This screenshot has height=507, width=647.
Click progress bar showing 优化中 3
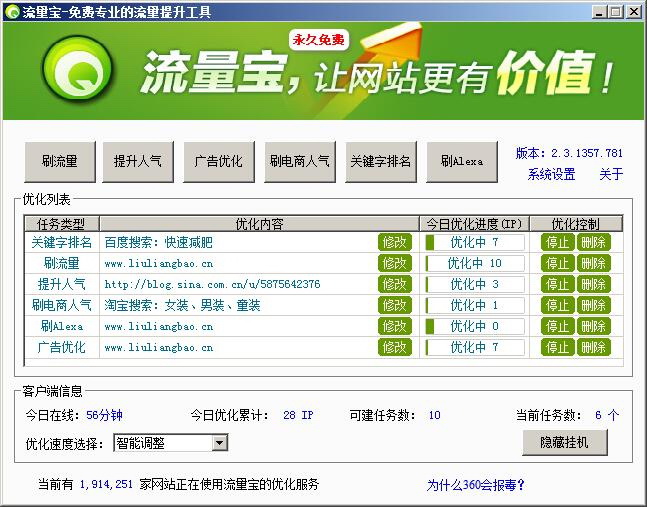click(x=475, y=284)
